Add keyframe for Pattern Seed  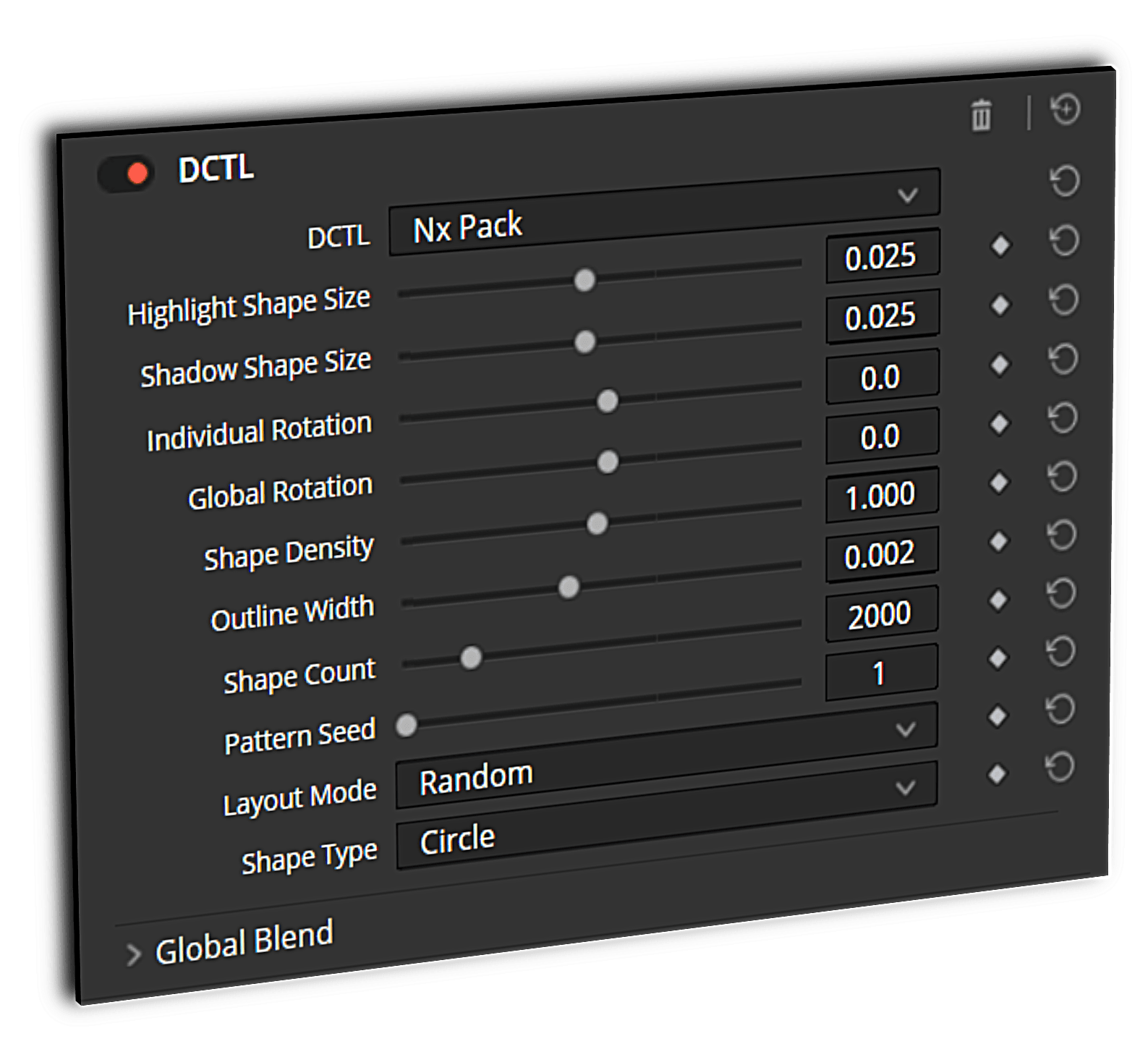998,658
